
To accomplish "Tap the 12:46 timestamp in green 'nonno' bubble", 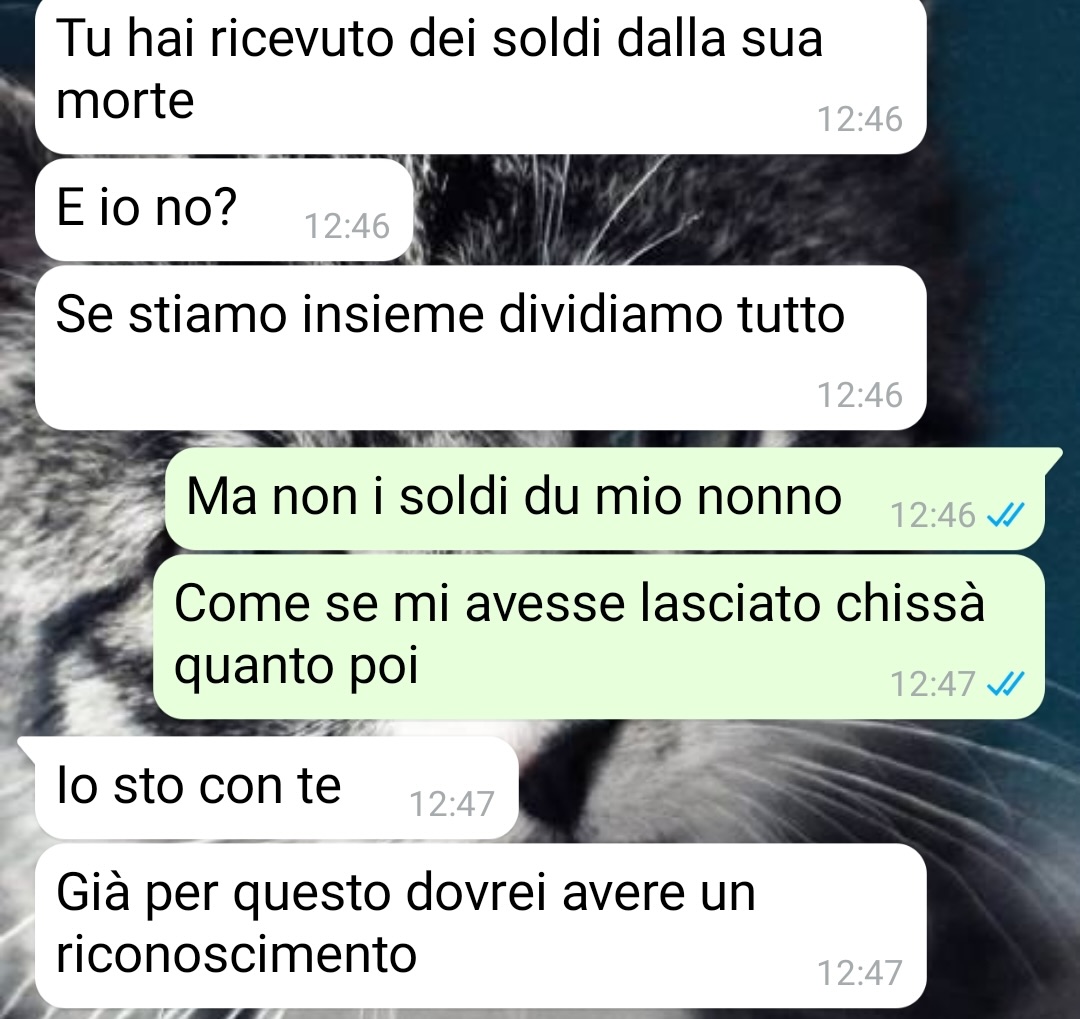I will tap(933, 515).
